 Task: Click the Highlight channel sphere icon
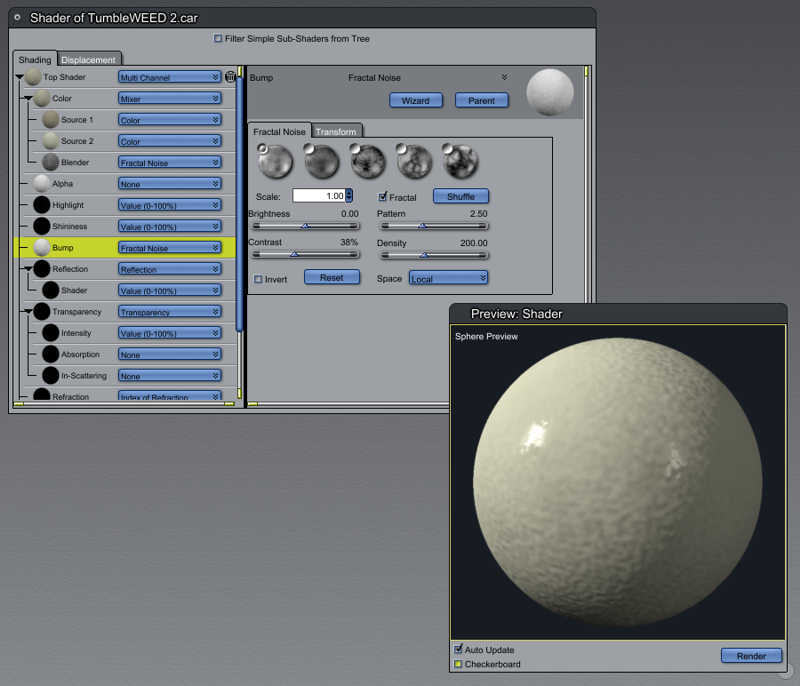pyautogui.click(x=42, y=205)
